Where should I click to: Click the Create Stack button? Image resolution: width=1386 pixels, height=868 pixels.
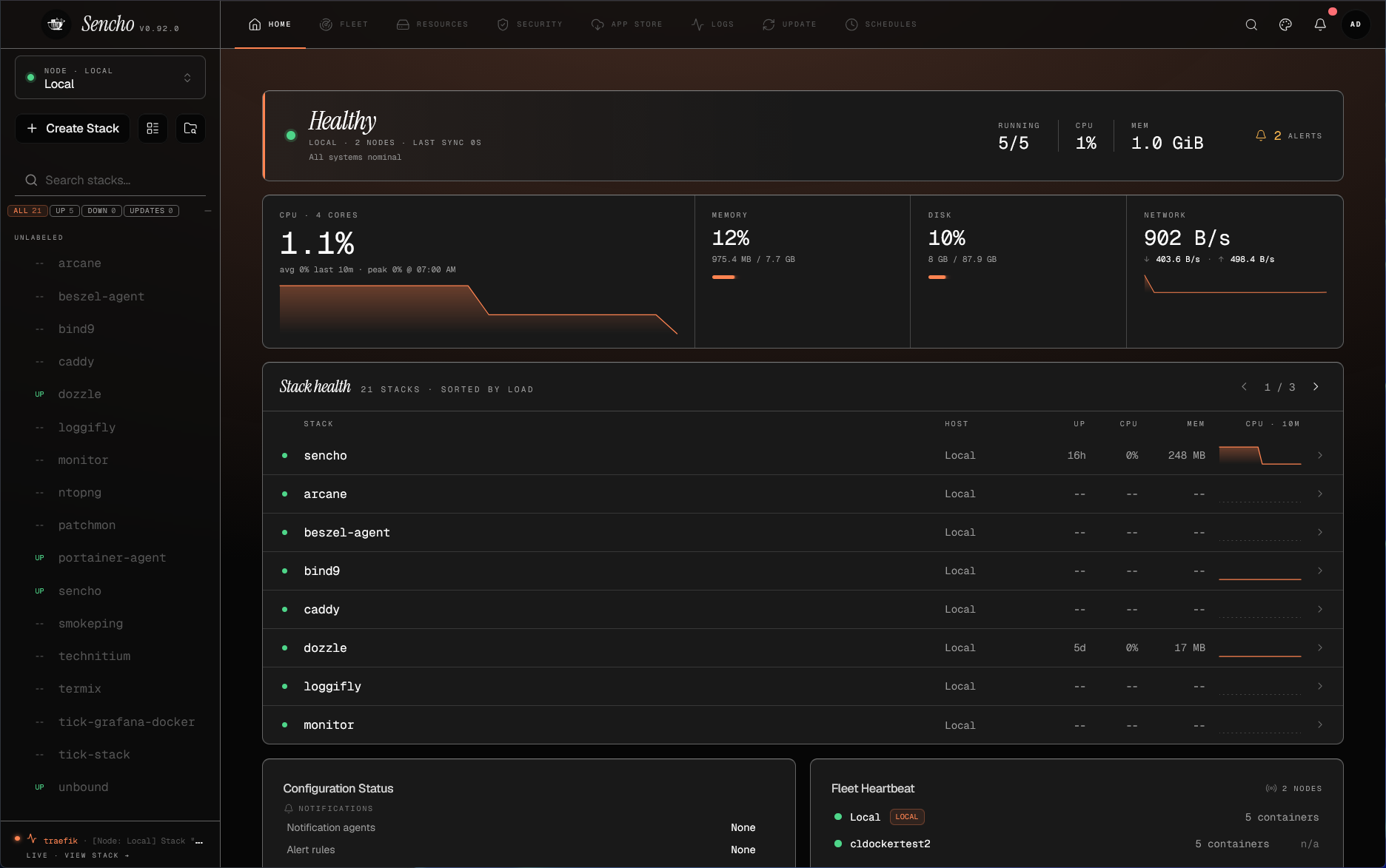coord(73,129)
